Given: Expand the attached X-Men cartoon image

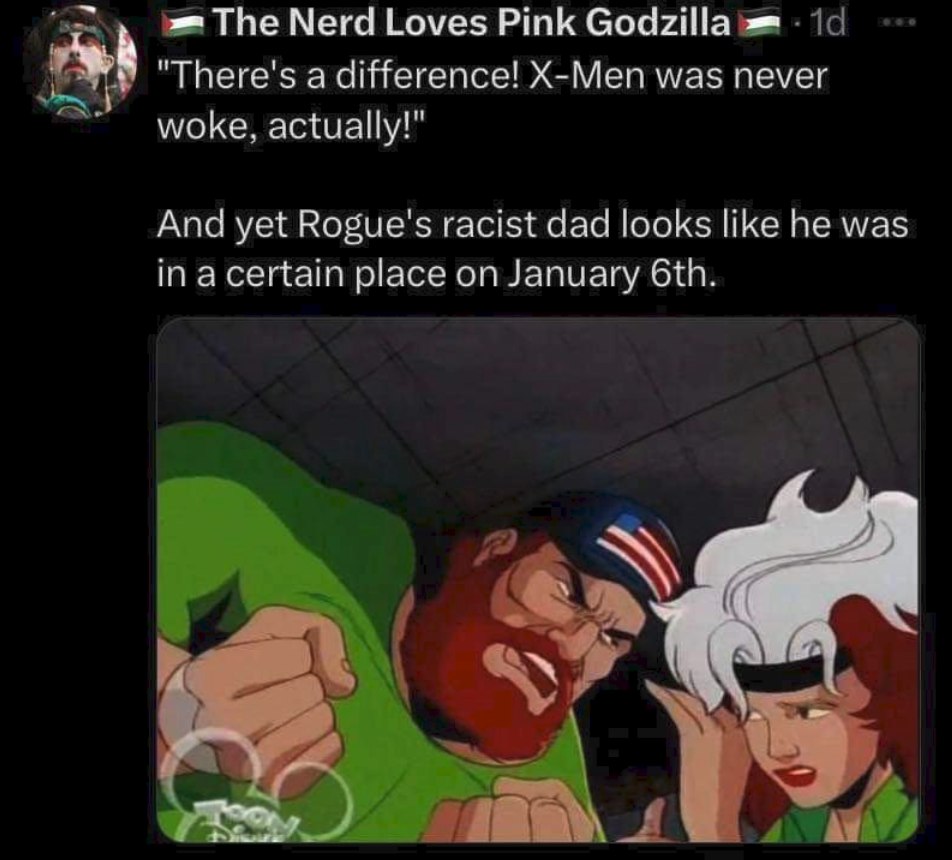Looking at the screenshot, I should point(538,579).
